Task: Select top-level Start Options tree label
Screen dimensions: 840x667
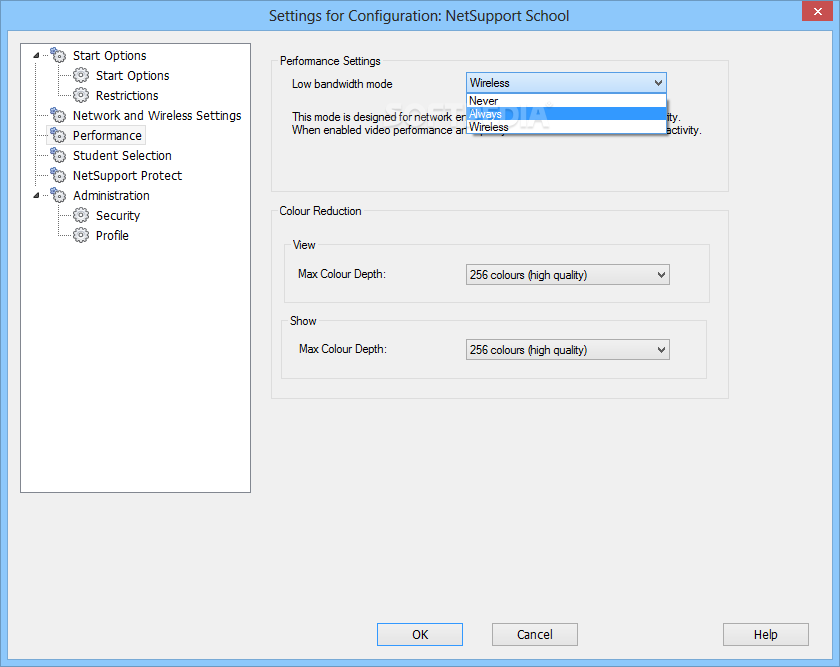Action: [109, 56]
